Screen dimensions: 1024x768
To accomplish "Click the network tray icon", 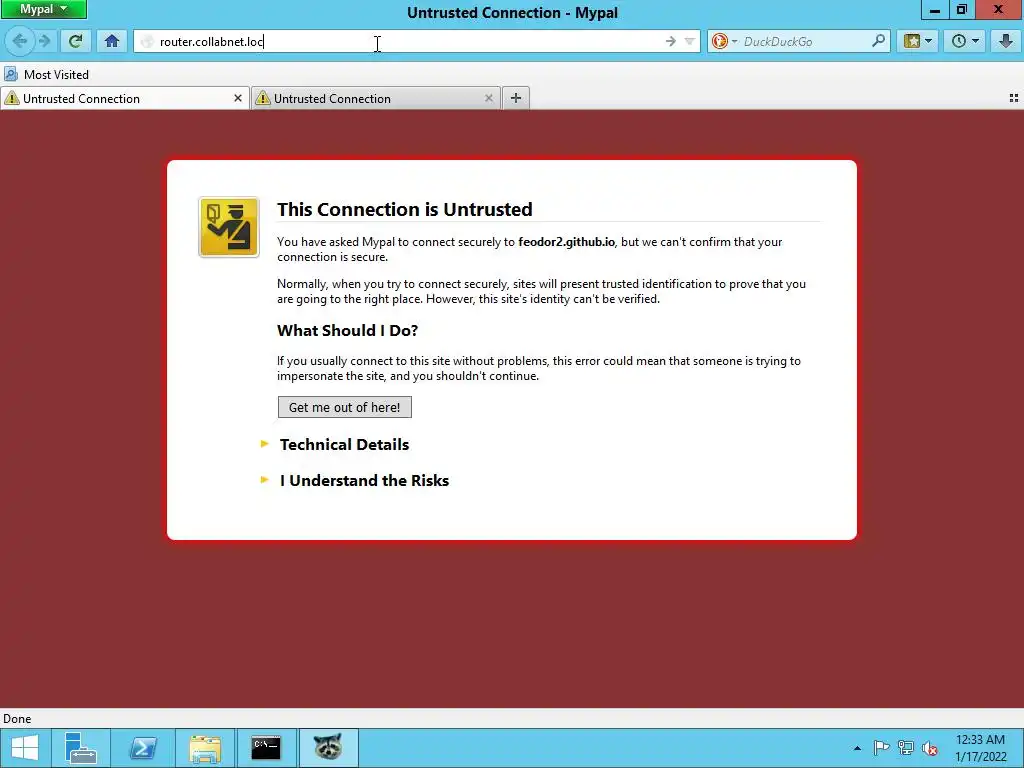I will [x=906, y=748].
